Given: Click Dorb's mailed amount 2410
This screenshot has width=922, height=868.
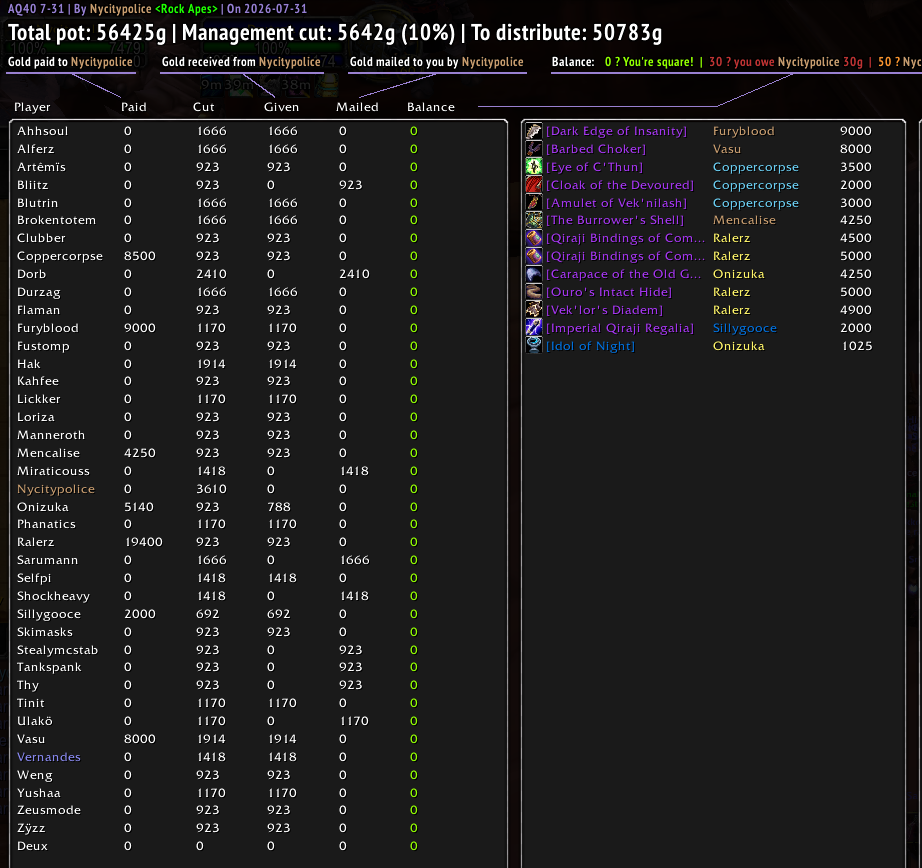Looking at the screenshot, I should coord(355,274).
